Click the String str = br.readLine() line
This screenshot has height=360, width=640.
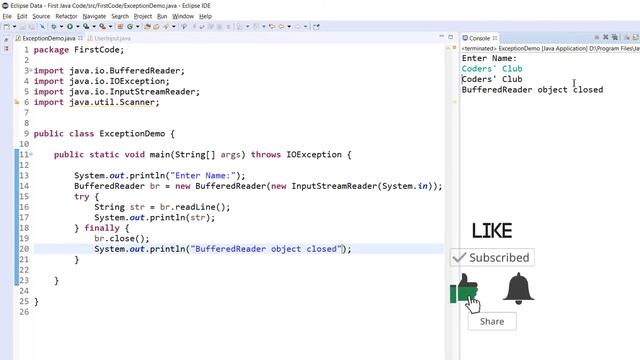click(162, 207)
